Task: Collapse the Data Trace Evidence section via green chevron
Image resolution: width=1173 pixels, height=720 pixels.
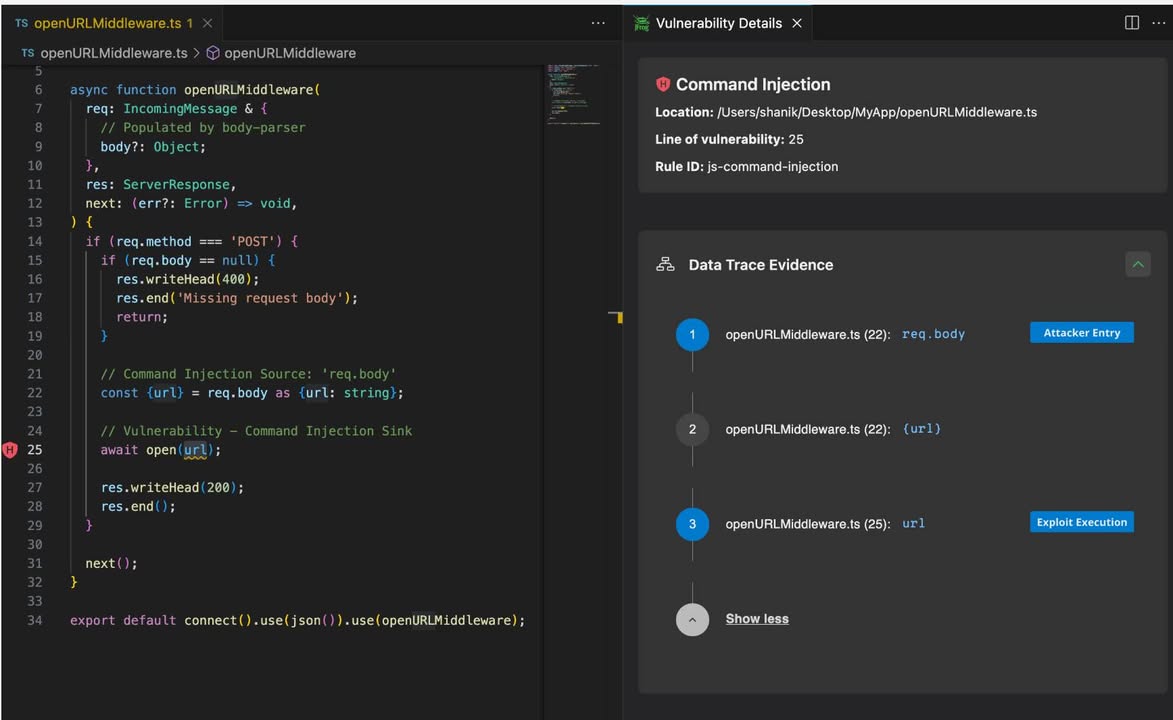Action: point(1137,264)
